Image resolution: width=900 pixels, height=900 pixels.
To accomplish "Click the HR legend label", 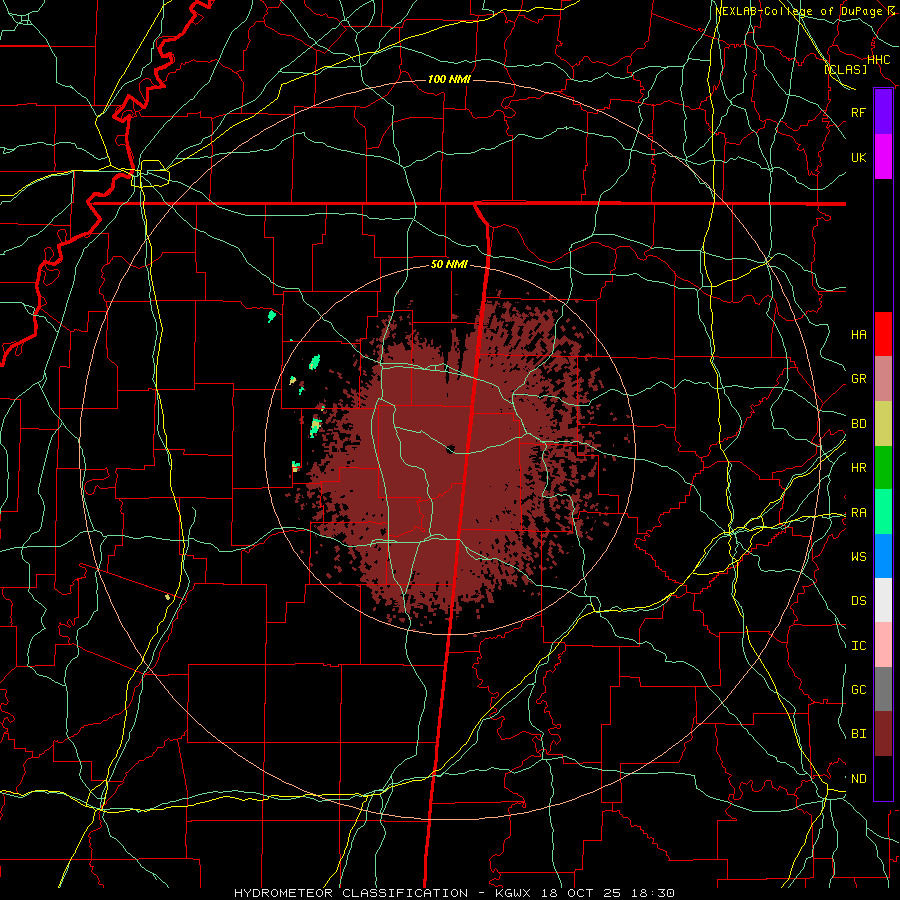I will [858, 468].
